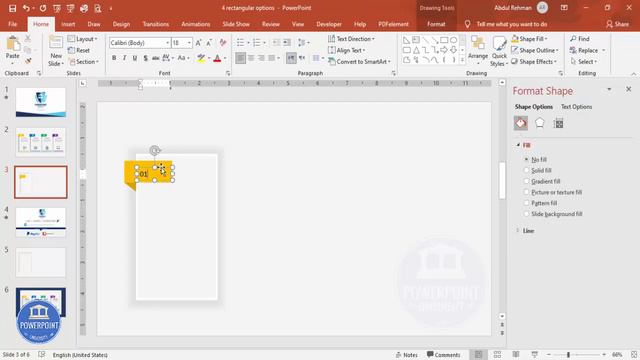Select slide 2 thumbnail
This screenshot has height=360, width=640.
tap(40, 142)
